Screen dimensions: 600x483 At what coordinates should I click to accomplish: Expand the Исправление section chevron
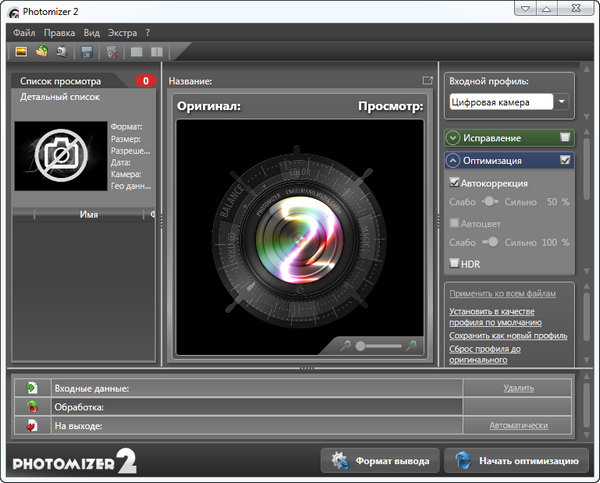tap(453, 138)
